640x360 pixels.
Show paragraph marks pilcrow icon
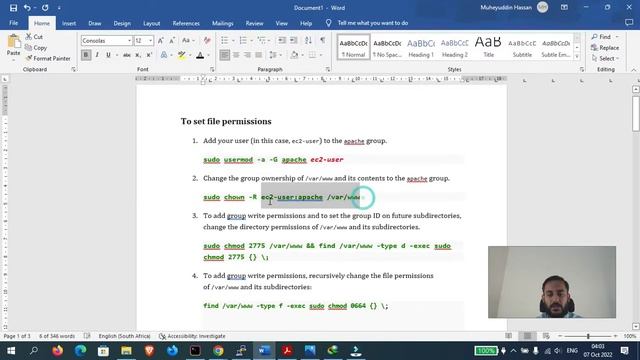[x=322, y=40]
